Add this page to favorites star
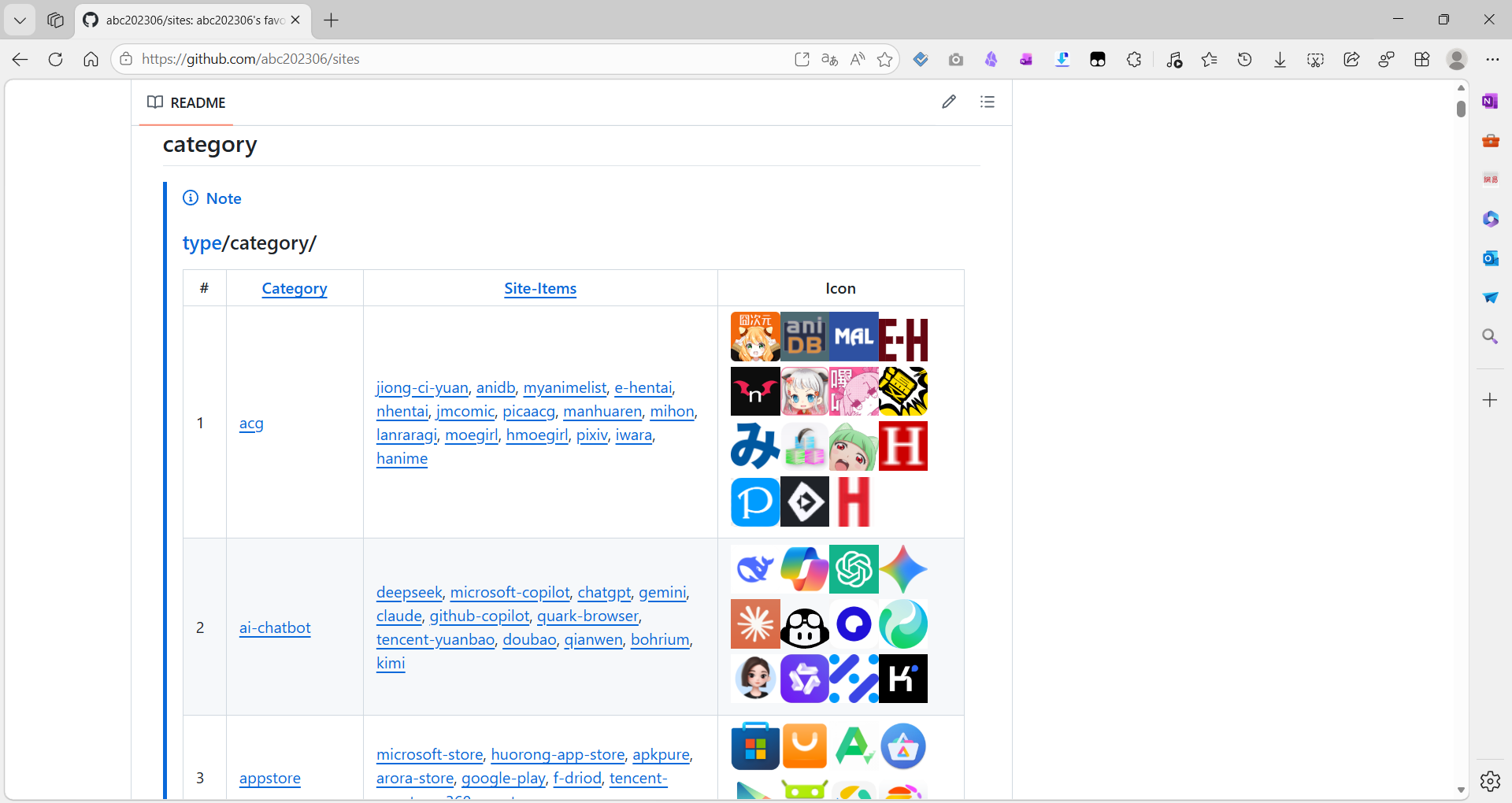 point(885,60)
